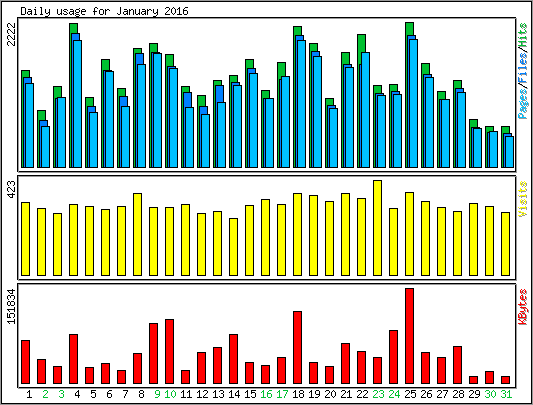Select the hits bar group for day 31
Image resolution: width=533 pixels, height=405 pixels.
pyautogui.click(x=508, y=147)
